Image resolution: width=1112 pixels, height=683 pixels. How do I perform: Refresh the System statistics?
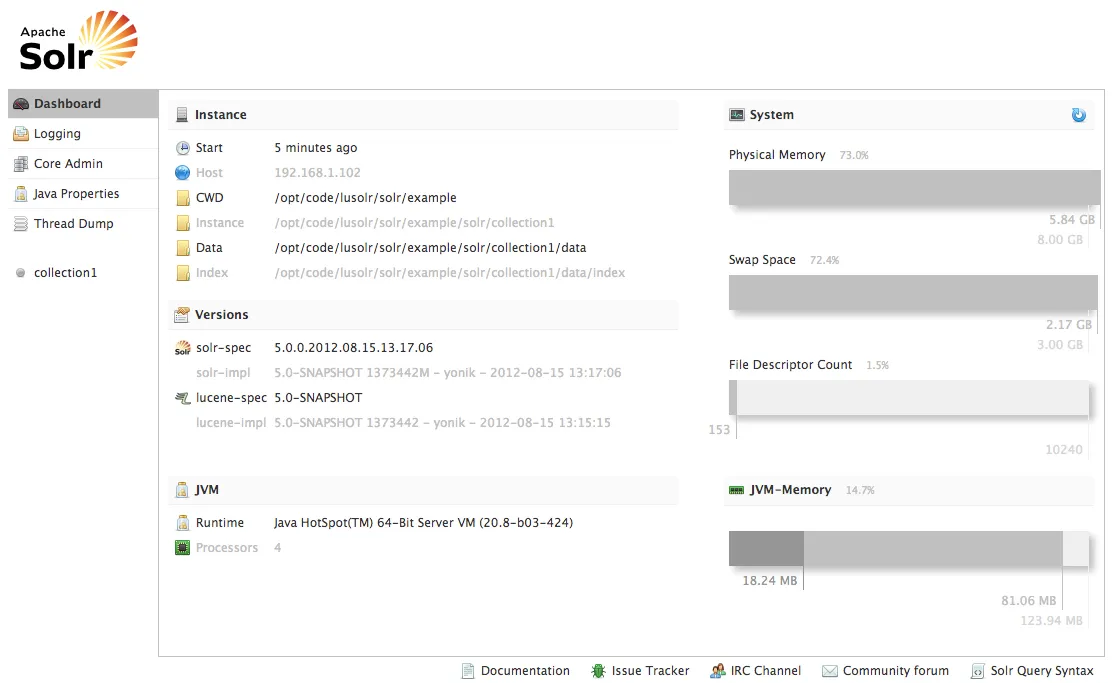tap(1078, 115)
